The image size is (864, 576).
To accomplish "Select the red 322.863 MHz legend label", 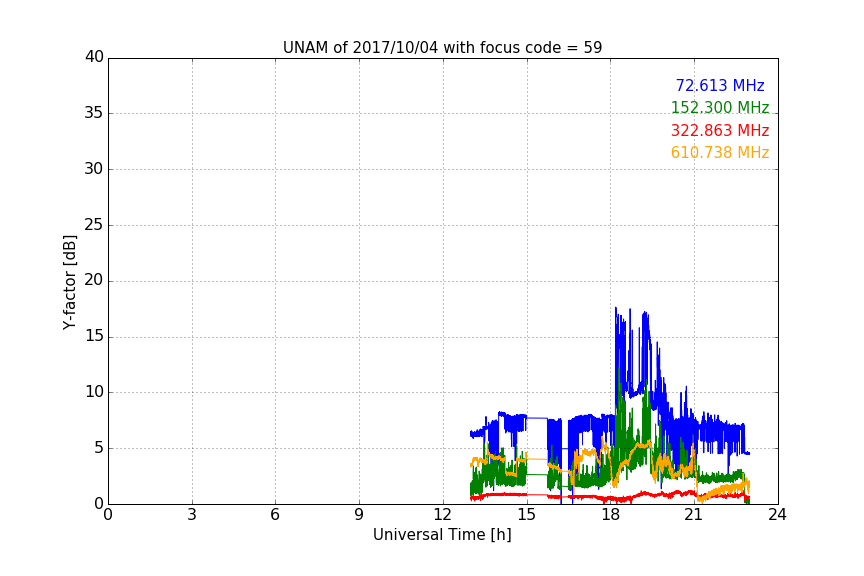I will click(720, 131).
